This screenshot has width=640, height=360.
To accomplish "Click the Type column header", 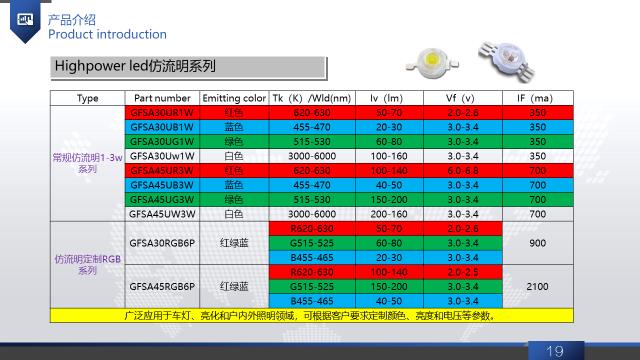I will click(x=87, y=98).
